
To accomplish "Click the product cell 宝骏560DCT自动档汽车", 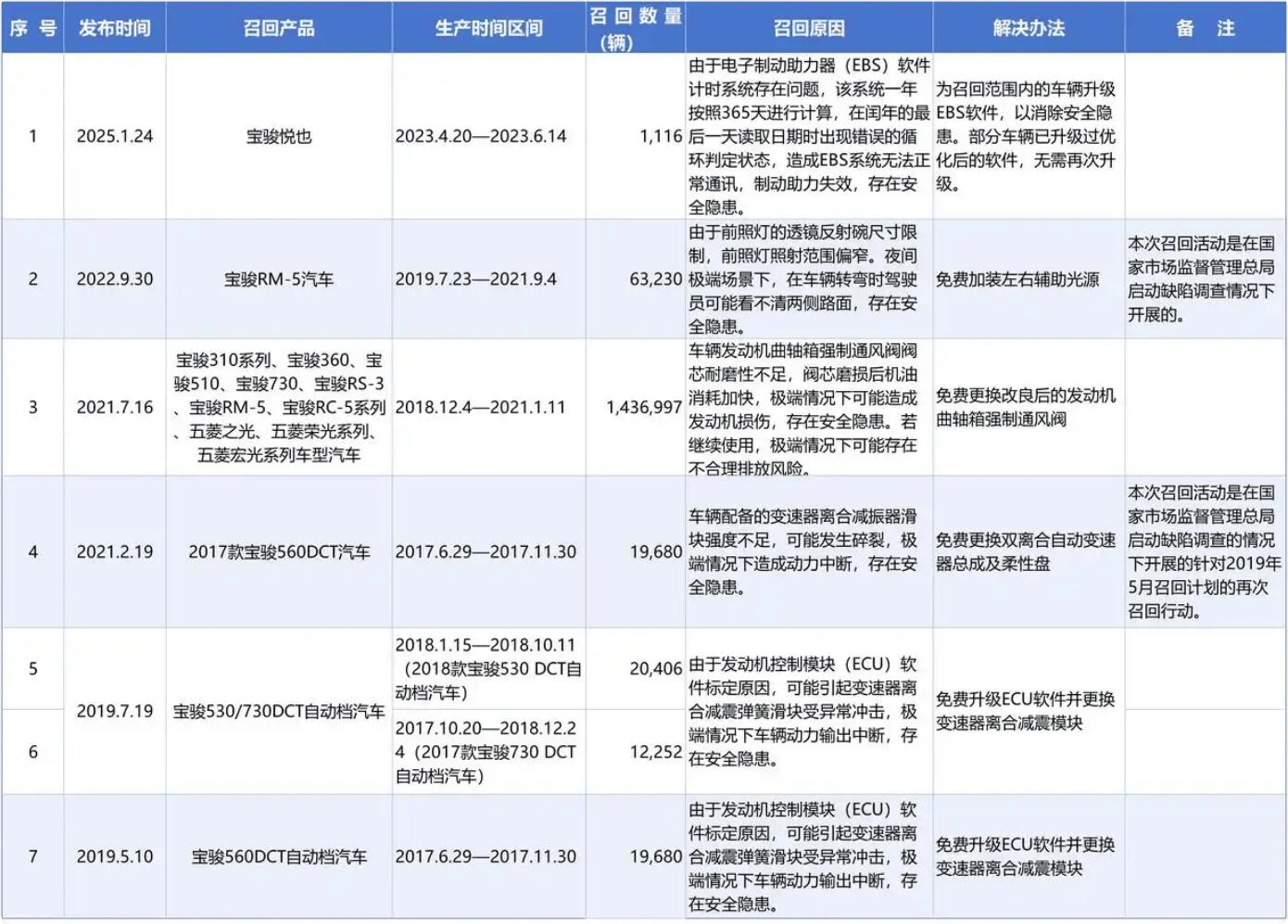I will pyautogui.click(x=279, y=856).
